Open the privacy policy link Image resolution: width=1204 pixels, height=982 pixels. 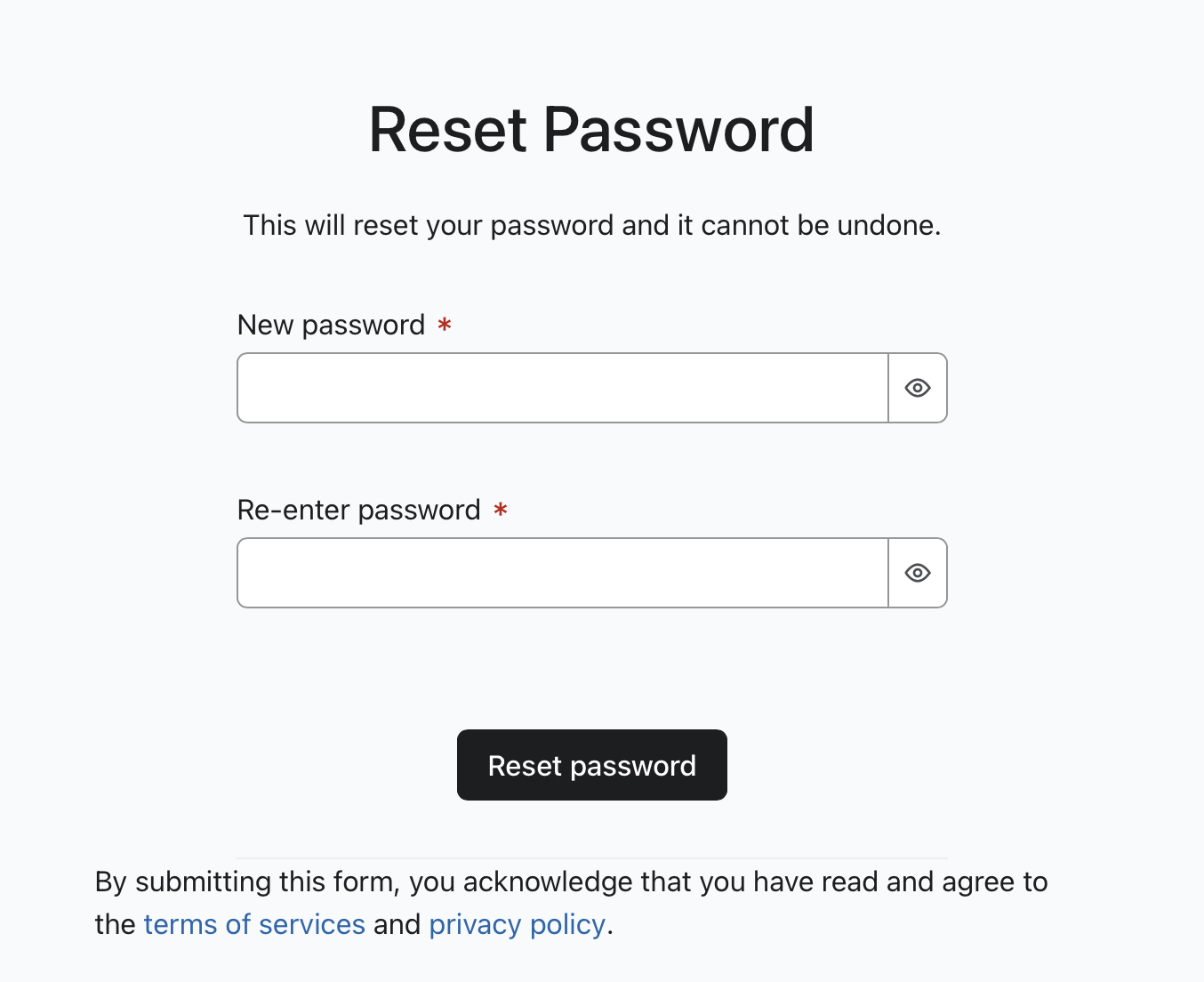[517, 924]
